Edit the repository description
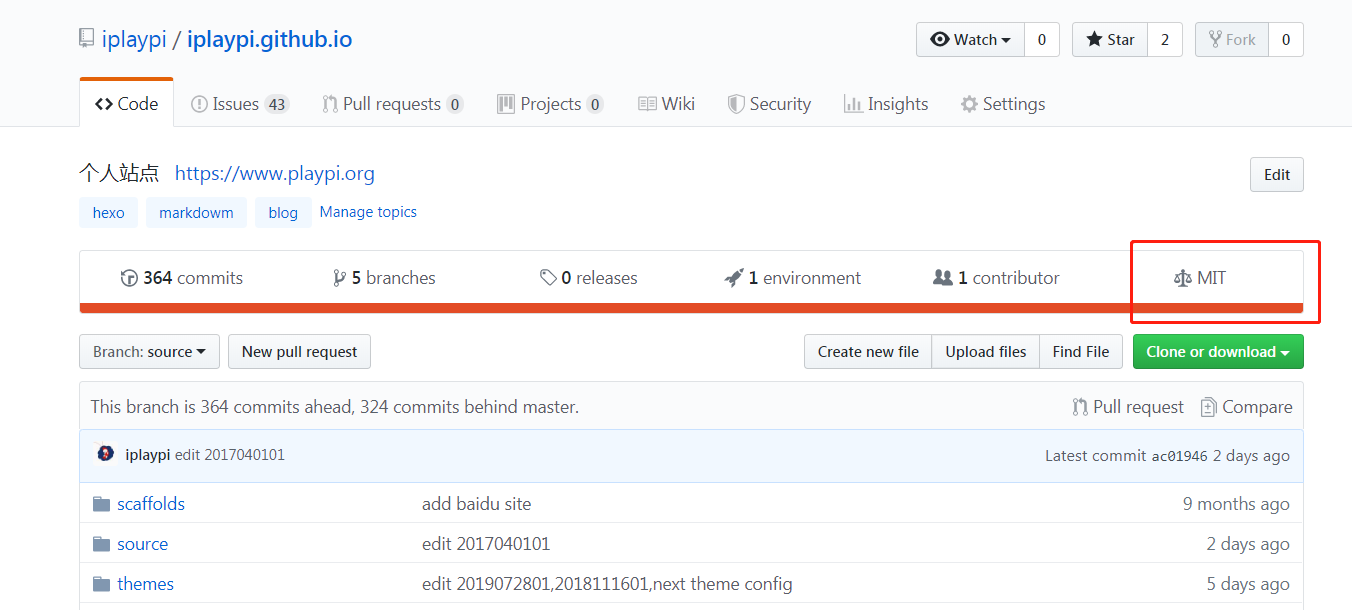Image resolution: width=1352 pixels, height=610 pixels. [1277, 174]
